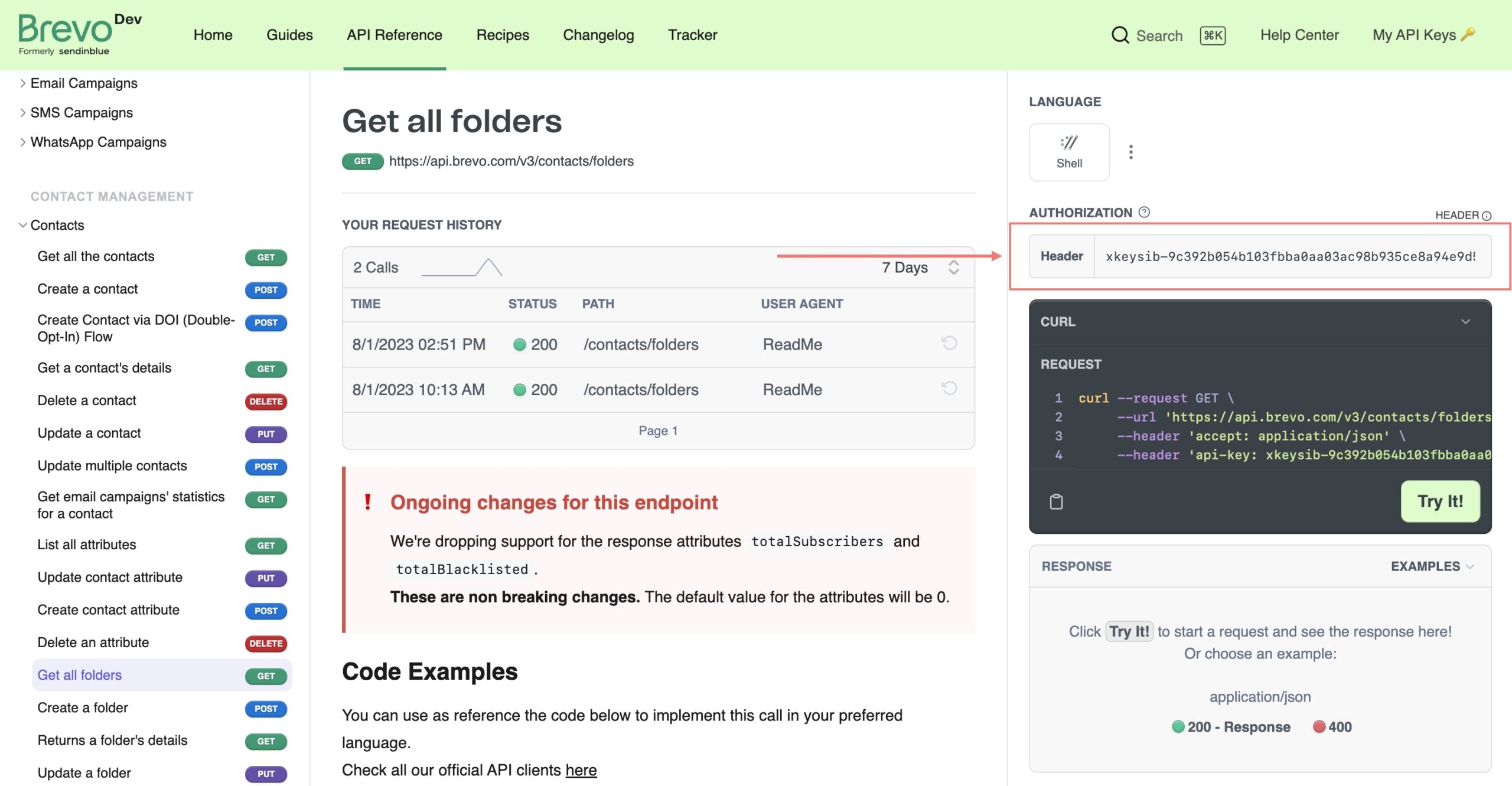Collapse the CURL panel chevron
Viewport: 1512px width, 786px height.
1465,322
